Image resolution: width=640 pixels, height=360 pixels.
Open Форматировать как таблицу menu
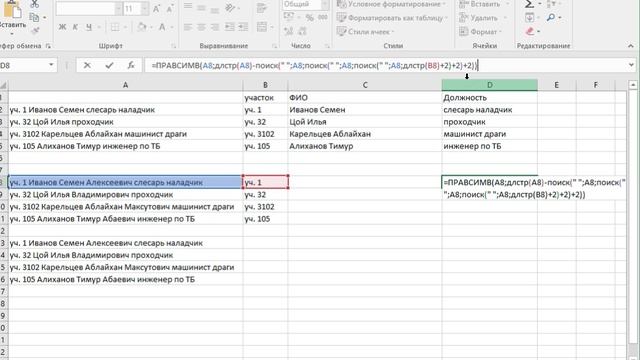392,18
